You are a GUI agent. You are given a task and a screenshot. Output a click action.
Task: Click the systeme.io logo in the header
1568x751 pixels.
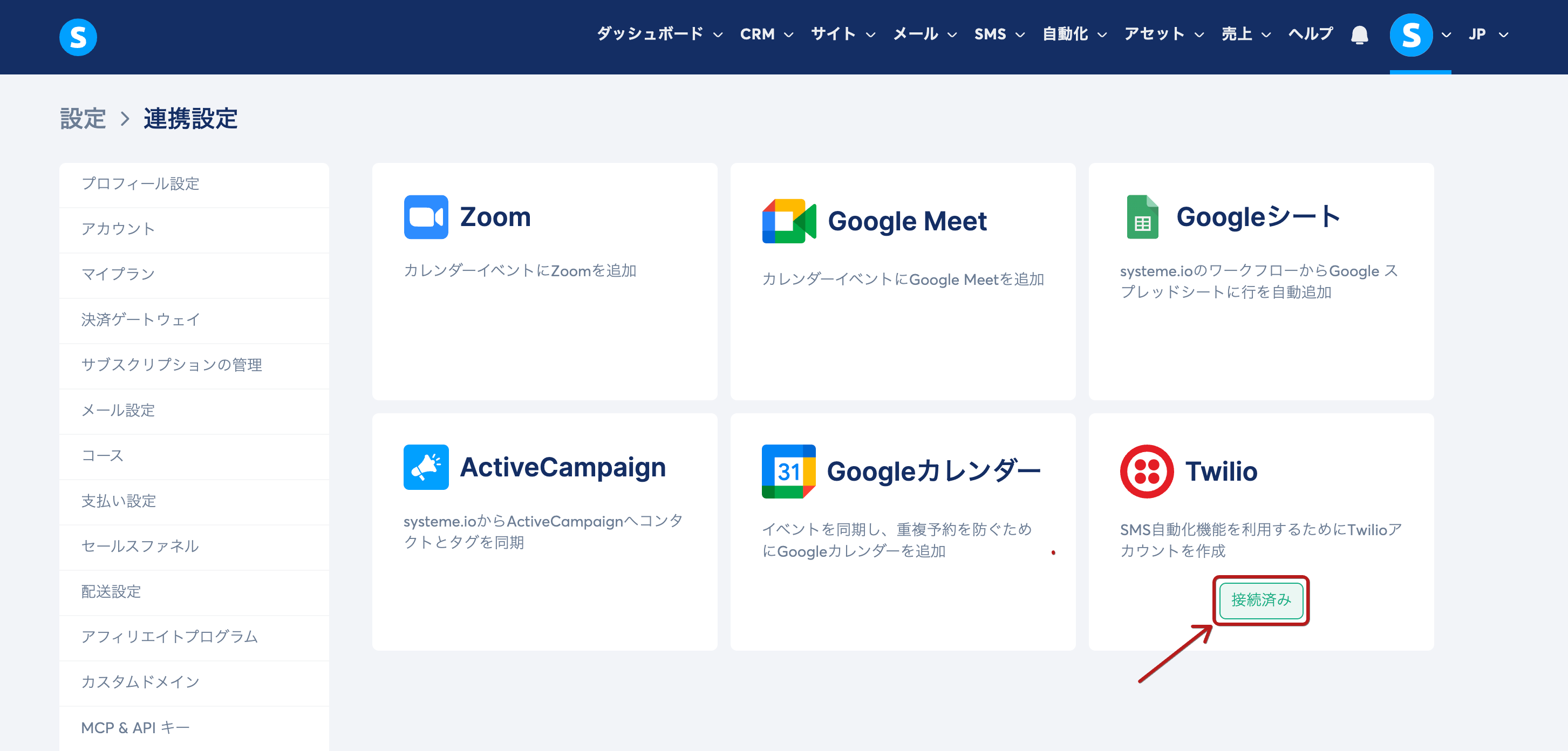tap(78, 37)
